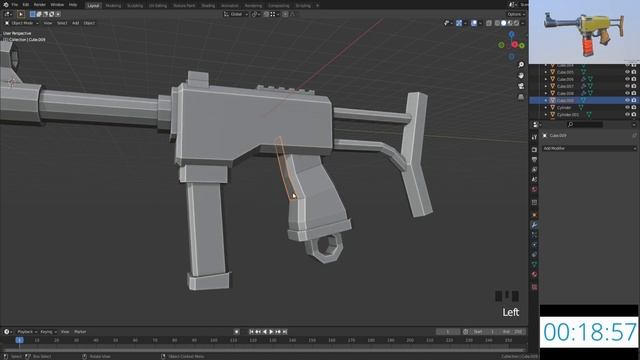Open the Modifiers wrench properties tab
Screen dimensions: 640x360
pyautogui.click(x=534, y=225)
